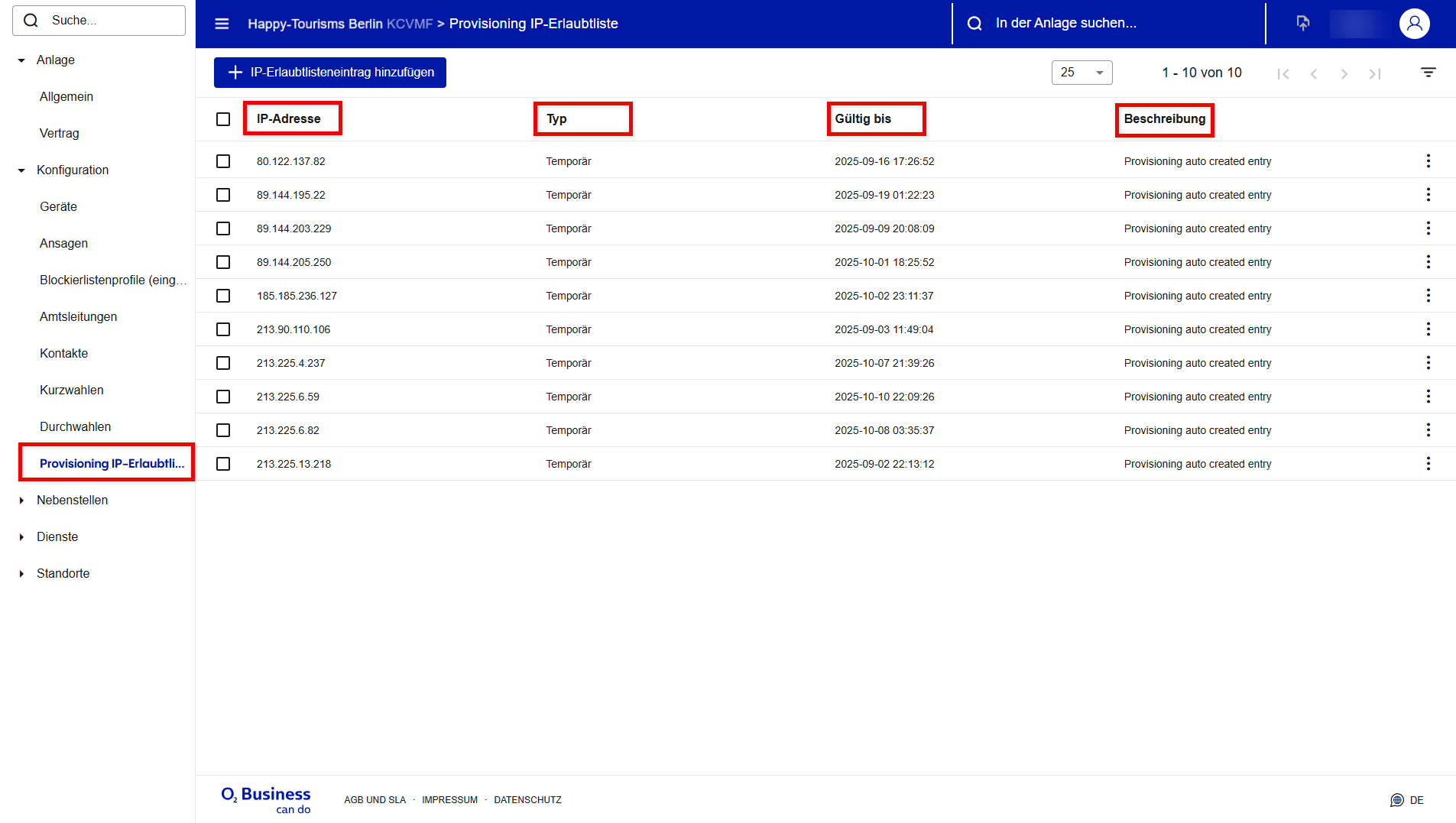1456x823 pixels.
Task: Open three-dot menu for 213.225.13.218
Action: coord(1428,464)
